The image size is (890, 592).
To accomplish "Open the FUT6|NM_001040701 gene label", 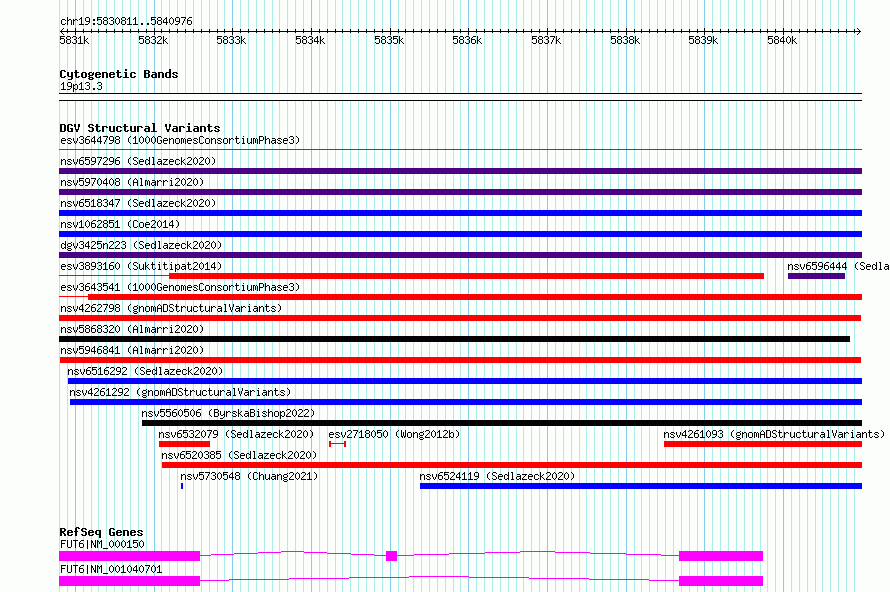I will coord(111,569).
